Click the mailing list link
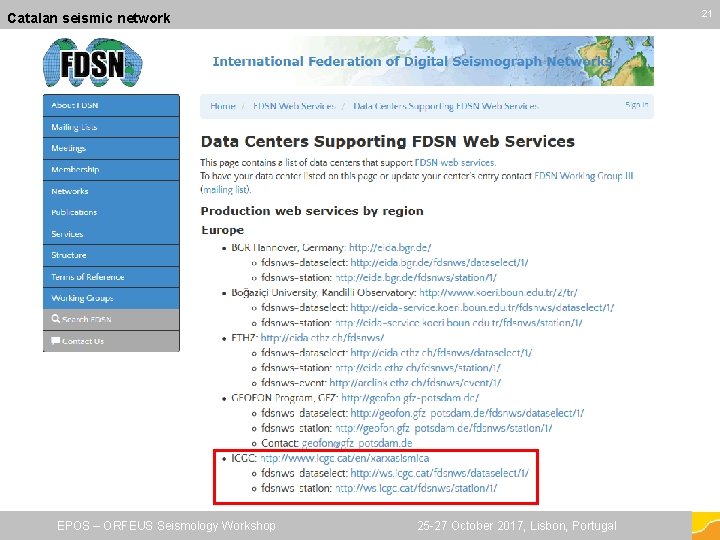This screenshot has width=720, height=540. click(225, 189)
